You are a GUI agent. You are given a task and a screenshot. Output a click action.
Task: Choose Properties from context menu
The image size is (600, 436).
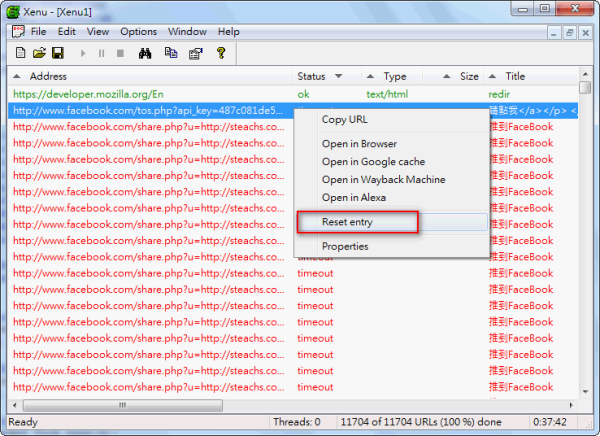click(391, 246)
